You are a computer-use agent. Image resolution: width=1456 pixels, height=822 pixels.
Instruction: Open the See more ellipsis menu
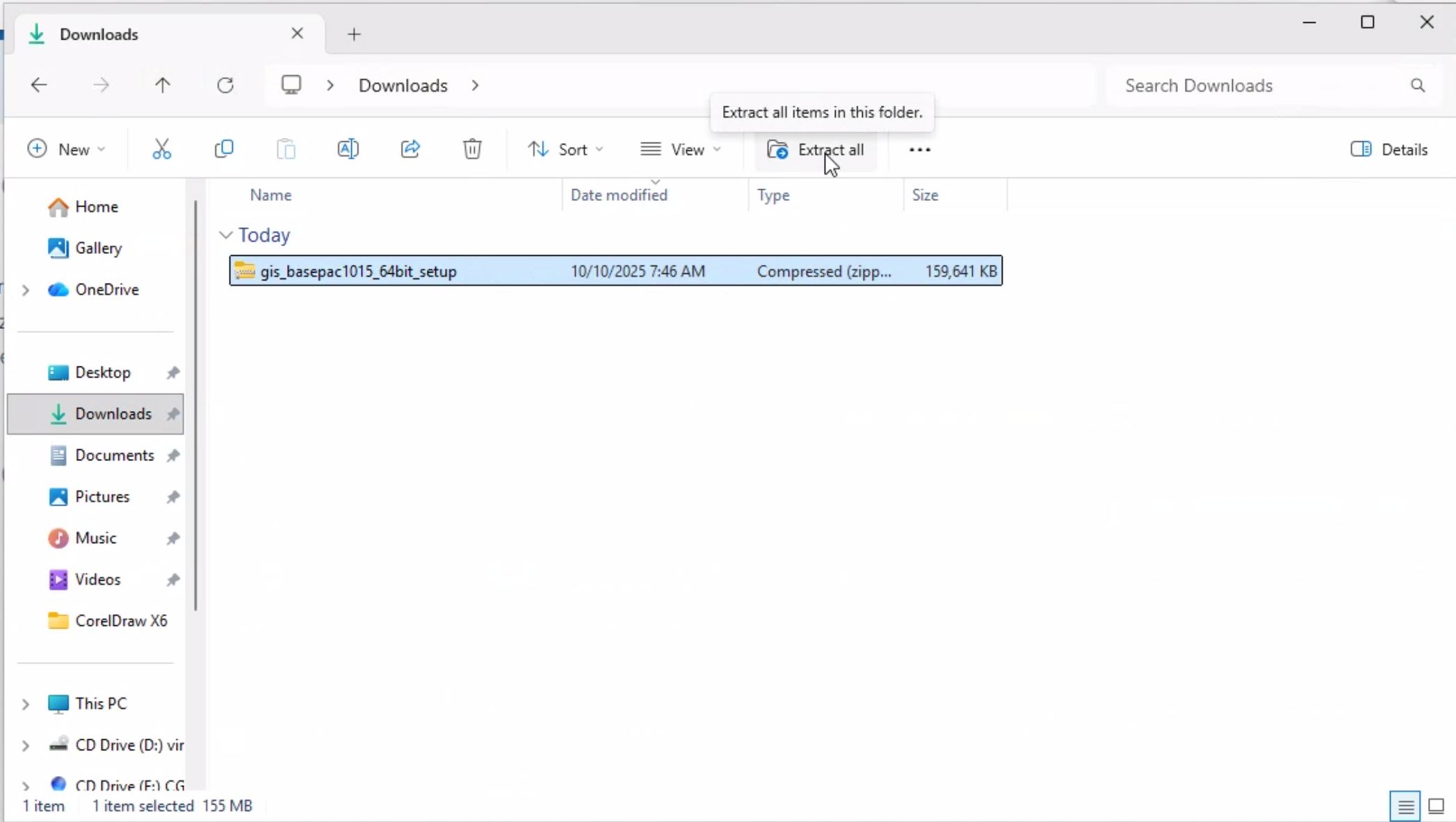click(919, 150)
